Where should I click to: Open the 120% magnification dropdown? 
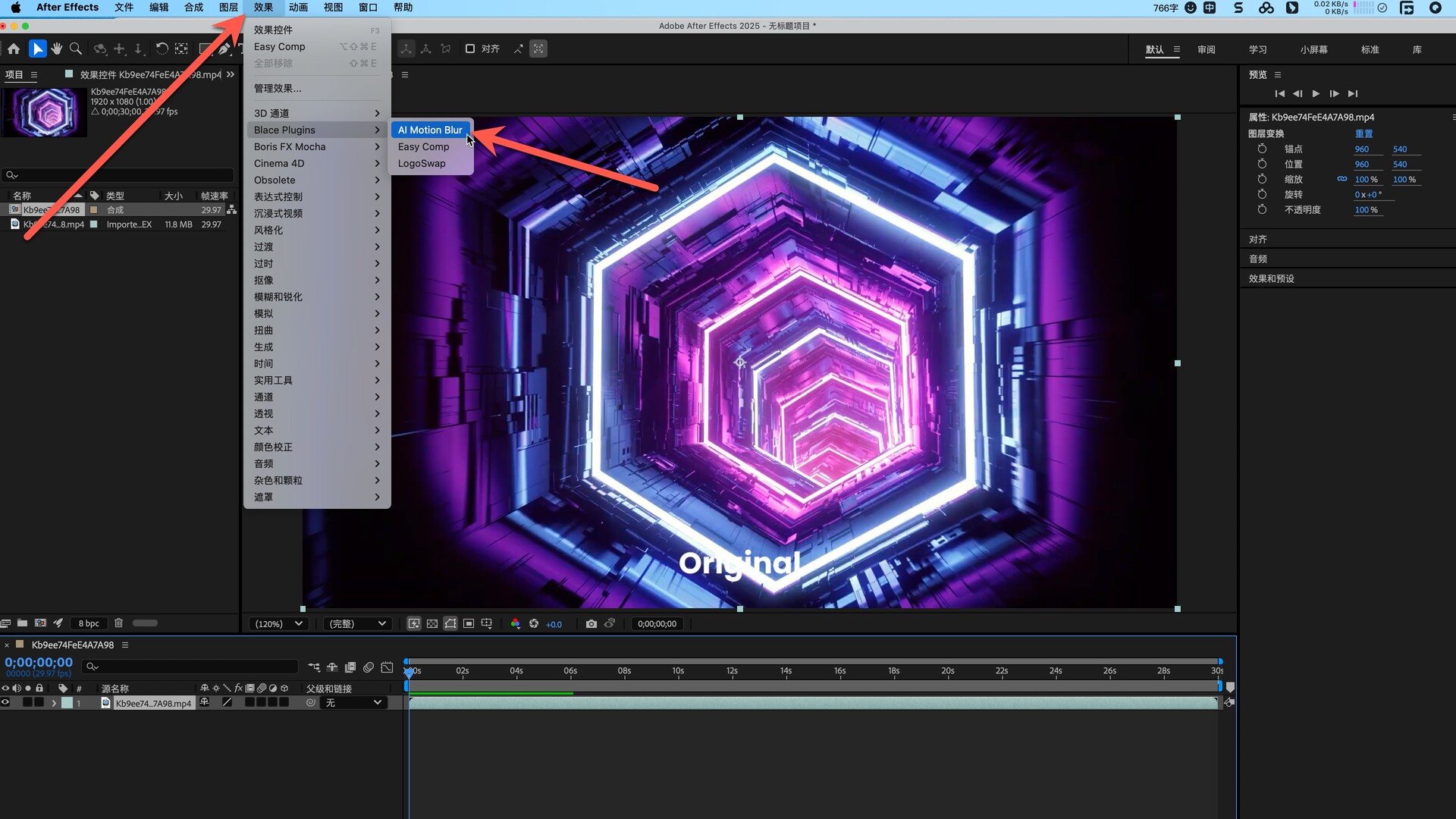[x=278, y=623]
